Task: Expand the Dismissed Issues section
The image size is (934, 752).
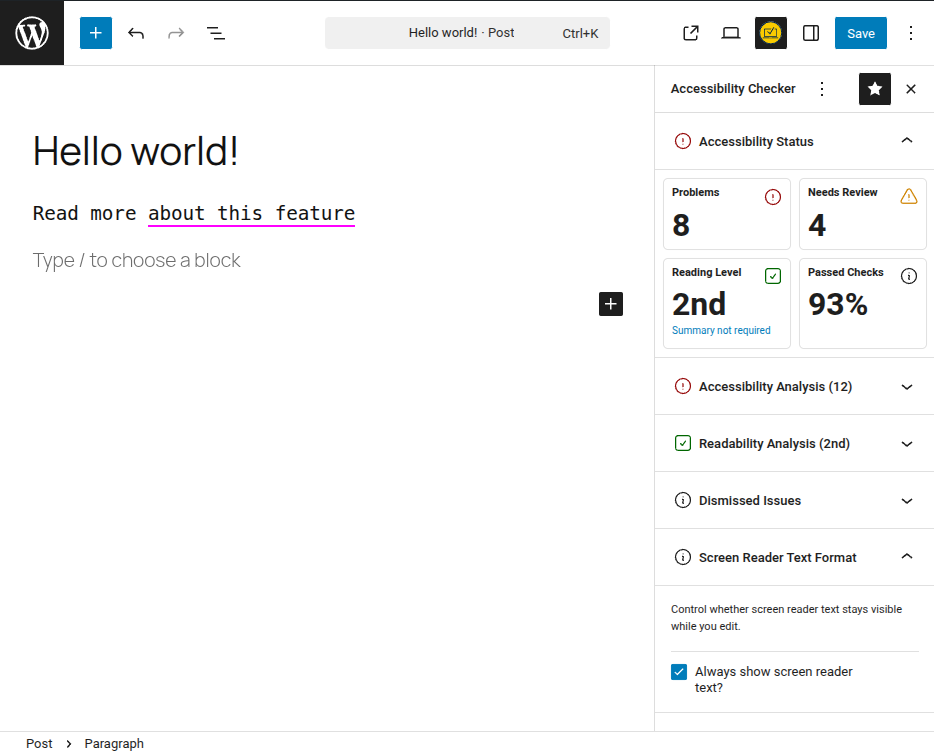Action: tap(906, 500)
